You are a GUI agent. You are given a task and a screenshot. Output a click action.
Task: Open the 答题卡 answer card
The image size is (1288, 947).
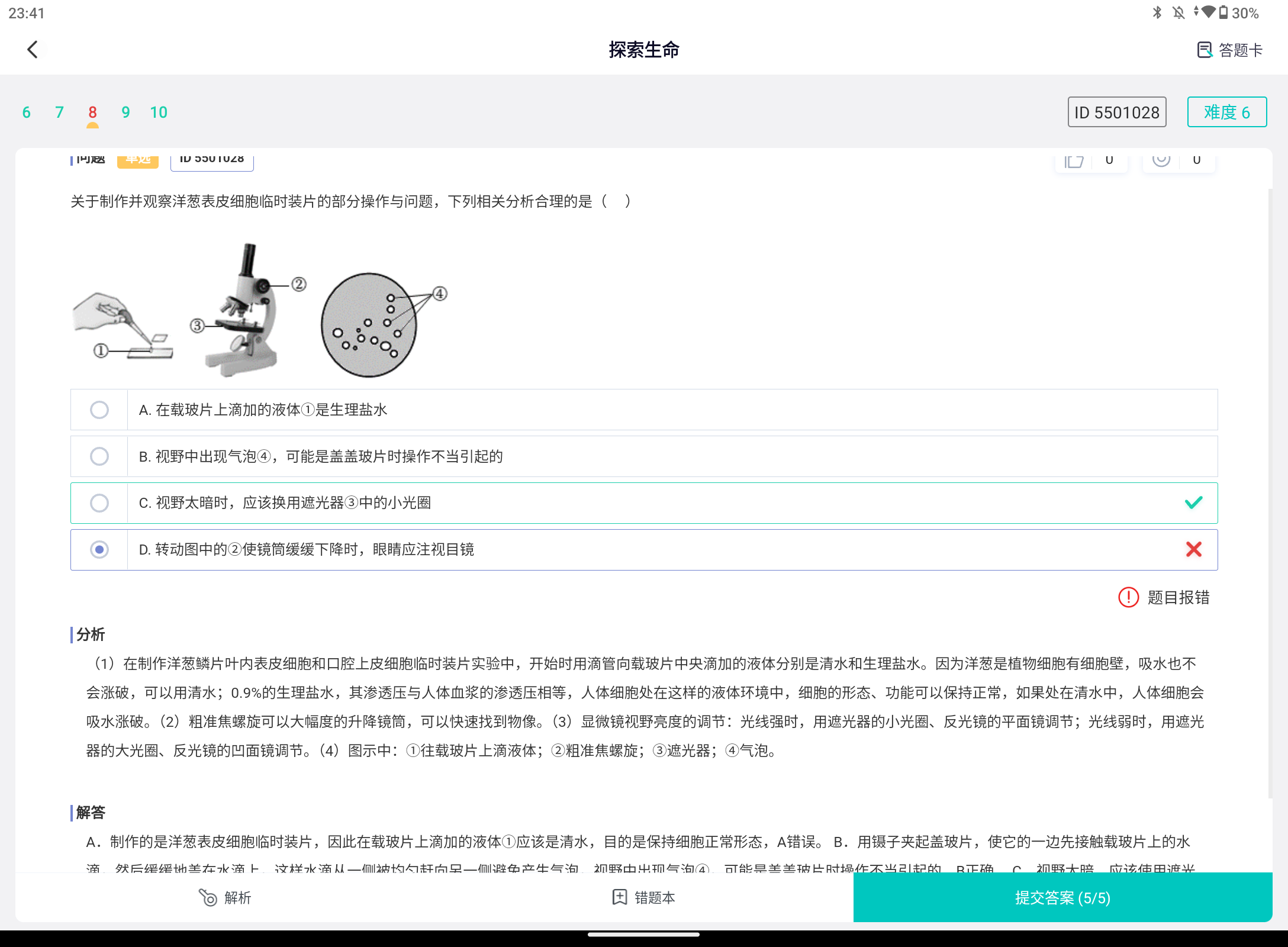point(1230,50)
